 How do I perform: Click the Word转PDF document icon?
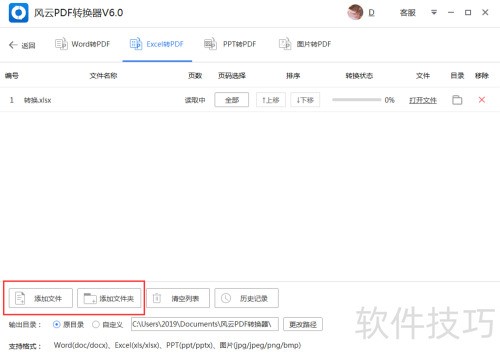click(x=61, y=44)
